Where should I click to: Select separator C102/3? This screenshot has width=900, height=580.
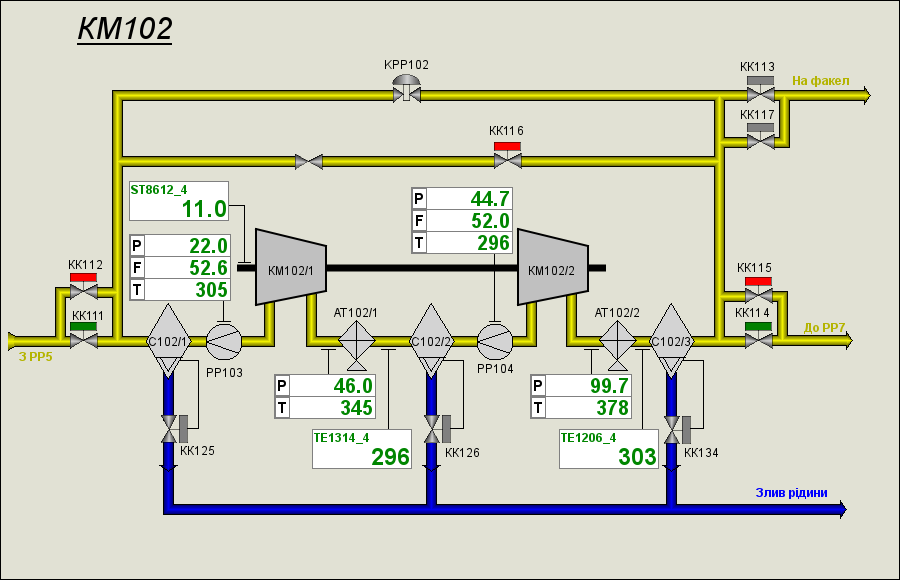tap(671, 341)
